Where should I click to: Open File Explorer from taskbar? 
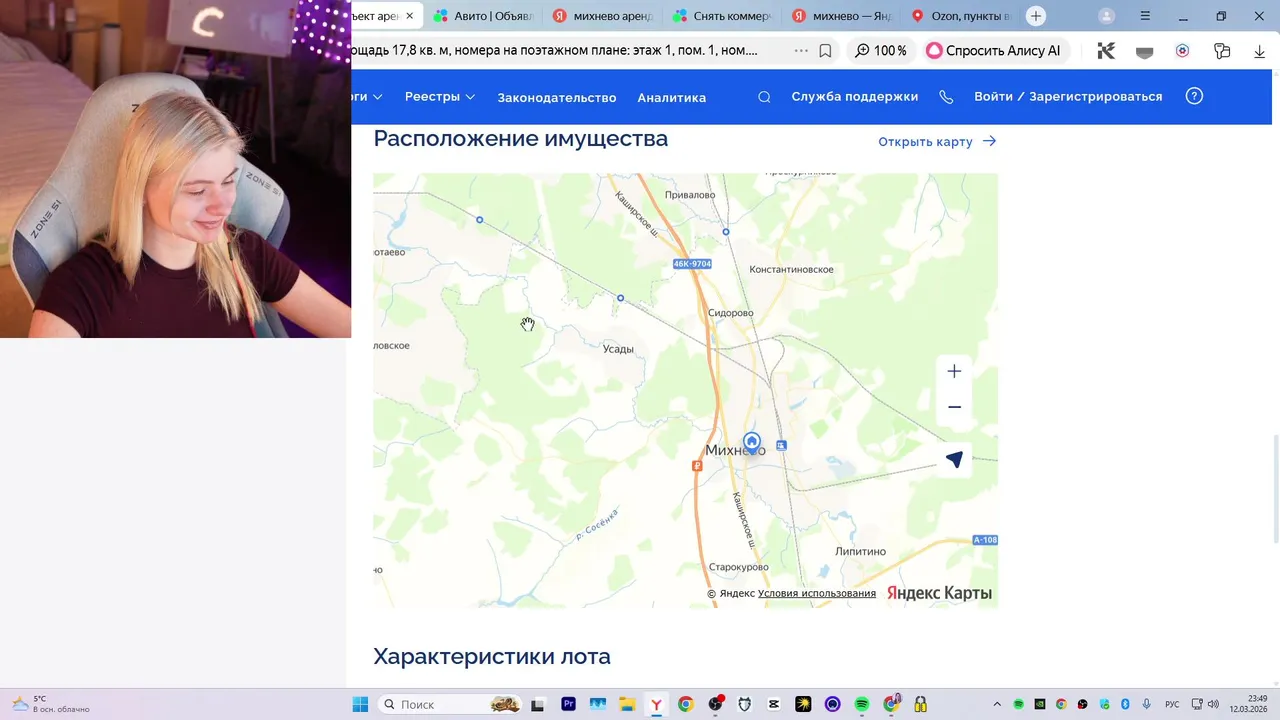point(627,704)
